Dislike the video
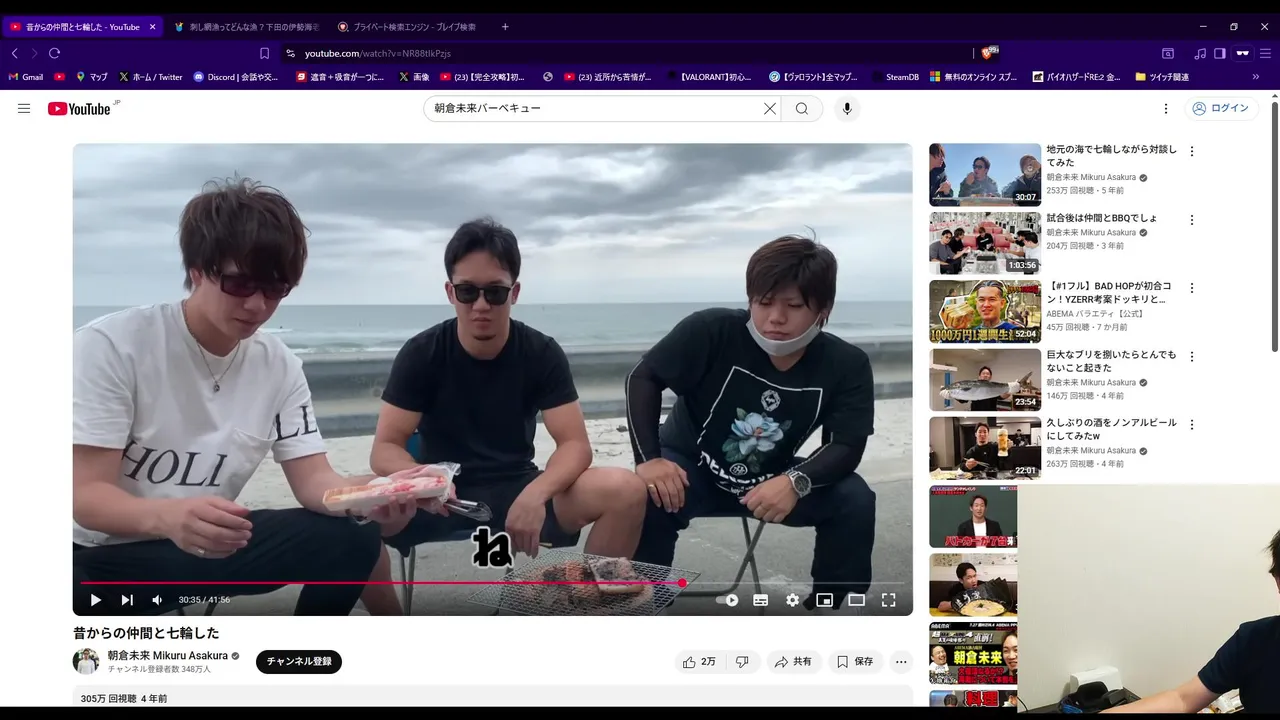The height and width of the screenshot is (720, 1280). click(x=742, y=662)
